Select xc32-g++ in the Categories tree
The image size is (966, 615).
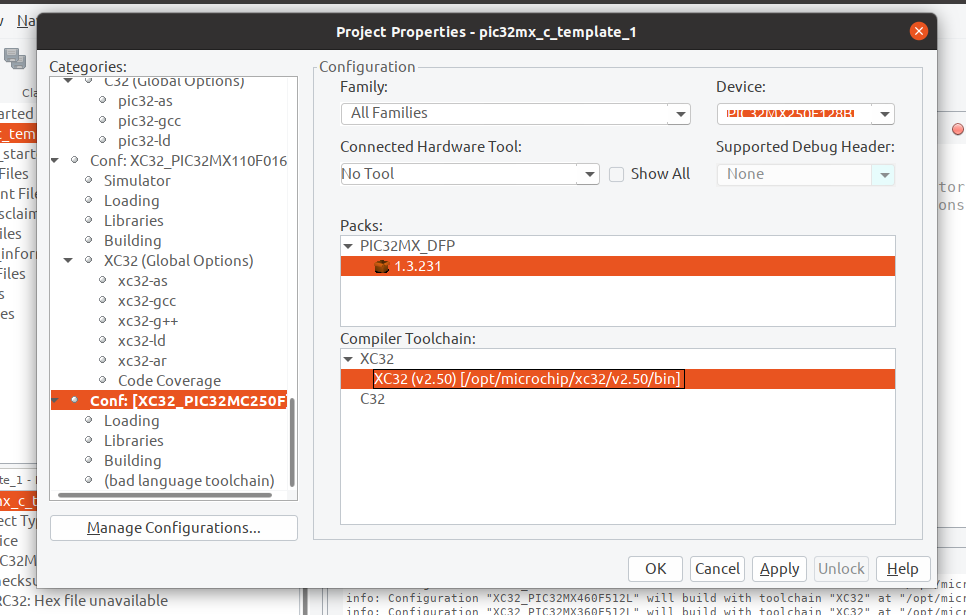(148, 321)
